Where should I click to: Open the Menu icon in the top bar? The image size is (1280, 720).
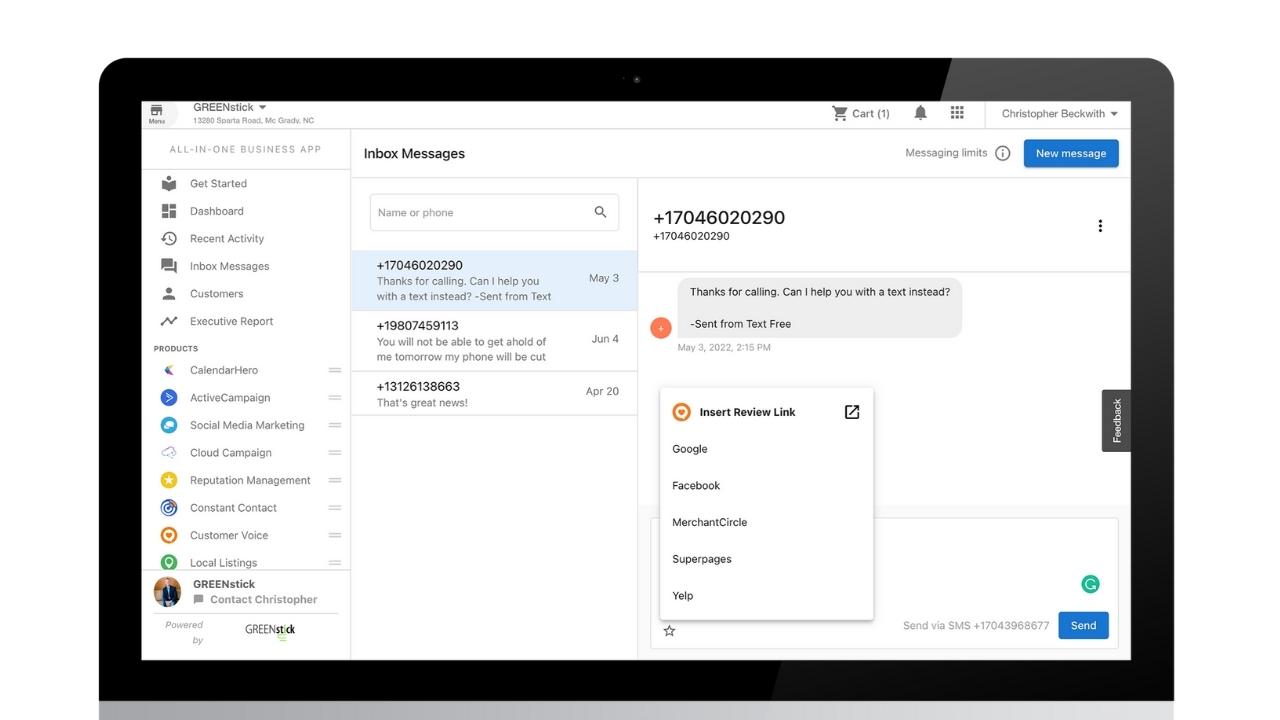tap(158, 113)
